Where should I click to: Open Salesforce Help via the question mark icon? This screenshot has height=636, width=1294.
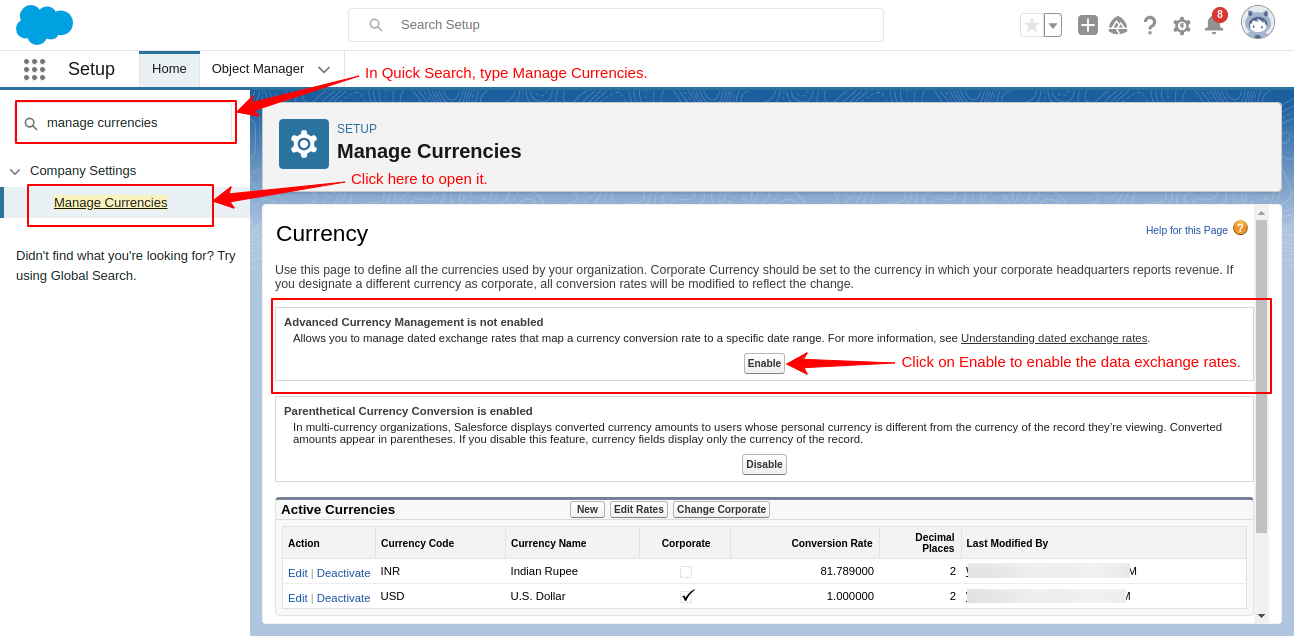tap(1150, 25)
